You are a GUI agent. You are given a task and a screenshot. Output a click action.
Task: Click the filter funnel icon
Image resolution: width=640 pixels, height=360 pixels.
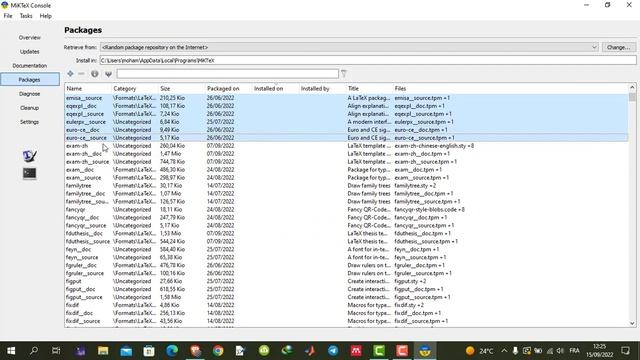tap(344, 74)
